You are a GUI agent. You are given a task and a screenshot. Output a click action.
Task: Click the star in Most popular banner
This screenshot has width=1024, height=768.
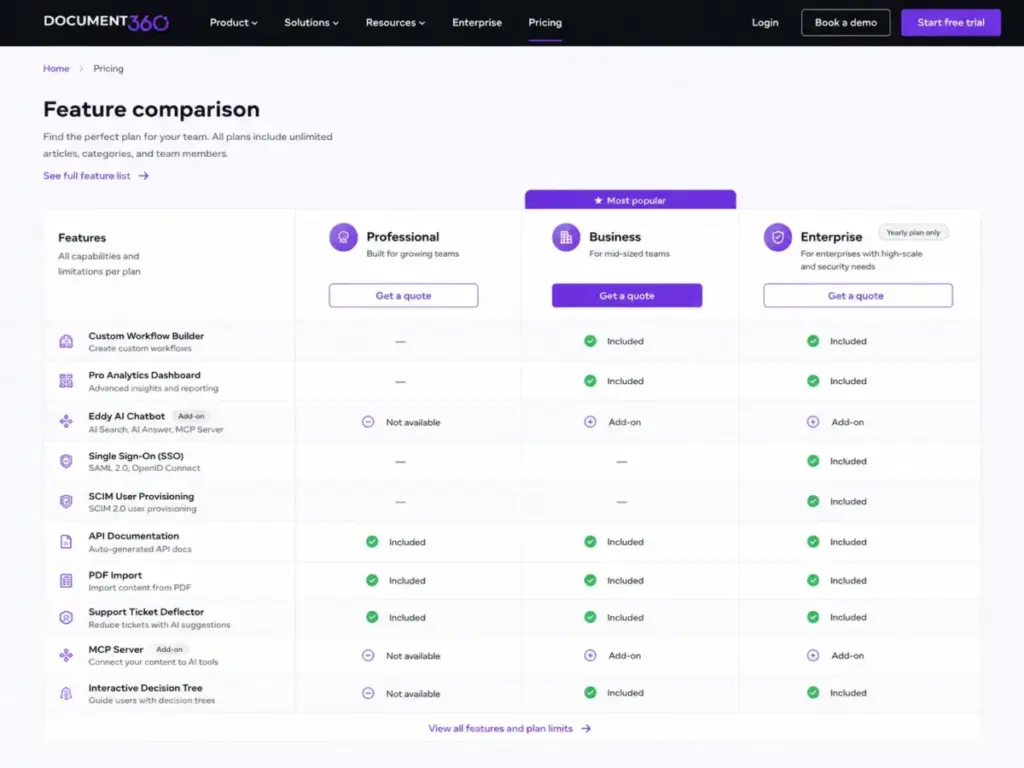(x=598, y=200)
